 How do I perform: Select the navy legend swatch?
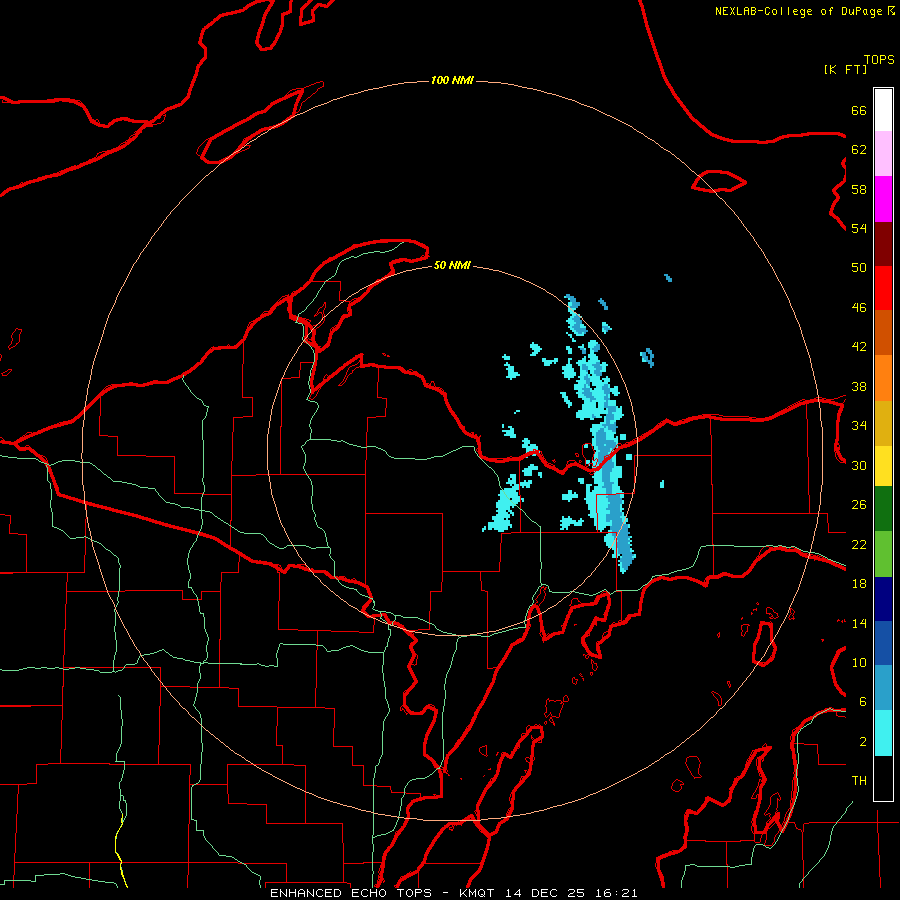(x=883, y=599)
